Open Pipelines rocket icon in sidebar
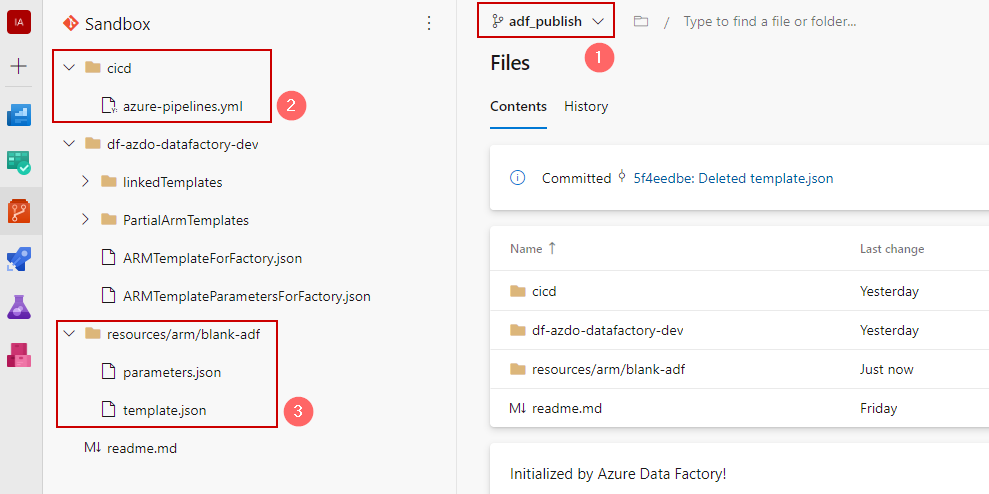Image resolution: width=989 pixels, height=494 pixels. click(19, 259)
